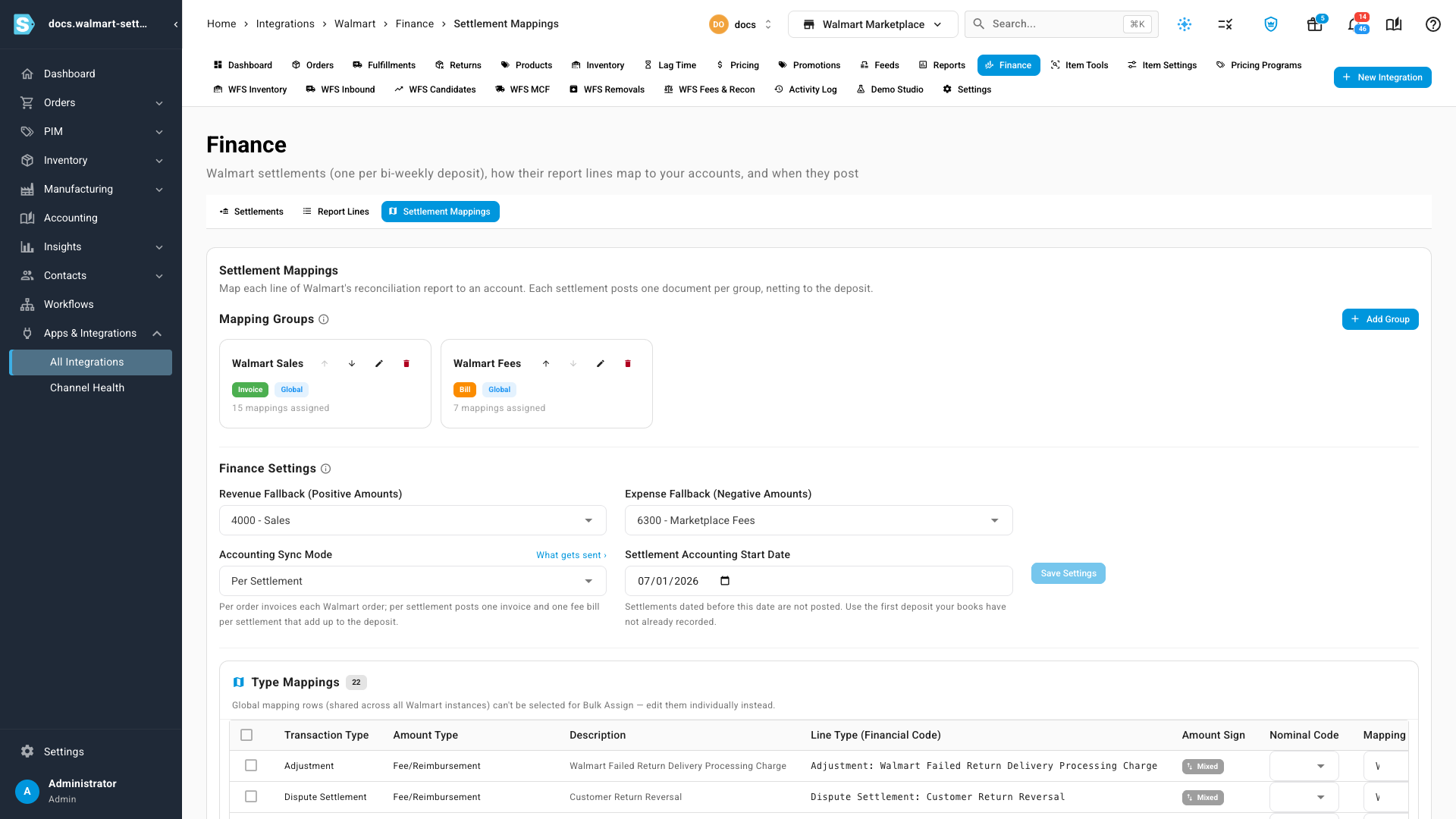Open the WFS Fees & Recon tab
1456x819 pixels.
[709, 89]
